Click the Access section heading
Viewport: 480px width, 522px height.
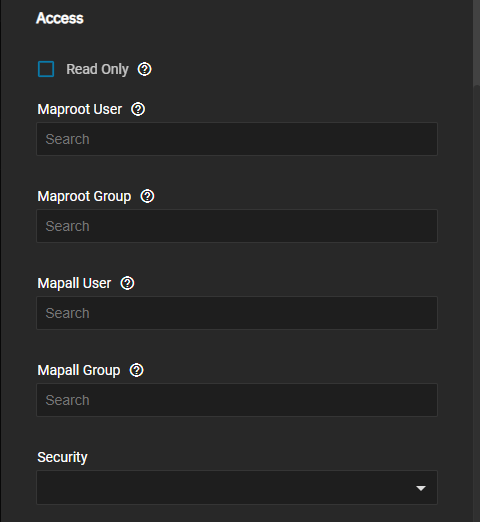pos(60,18)
